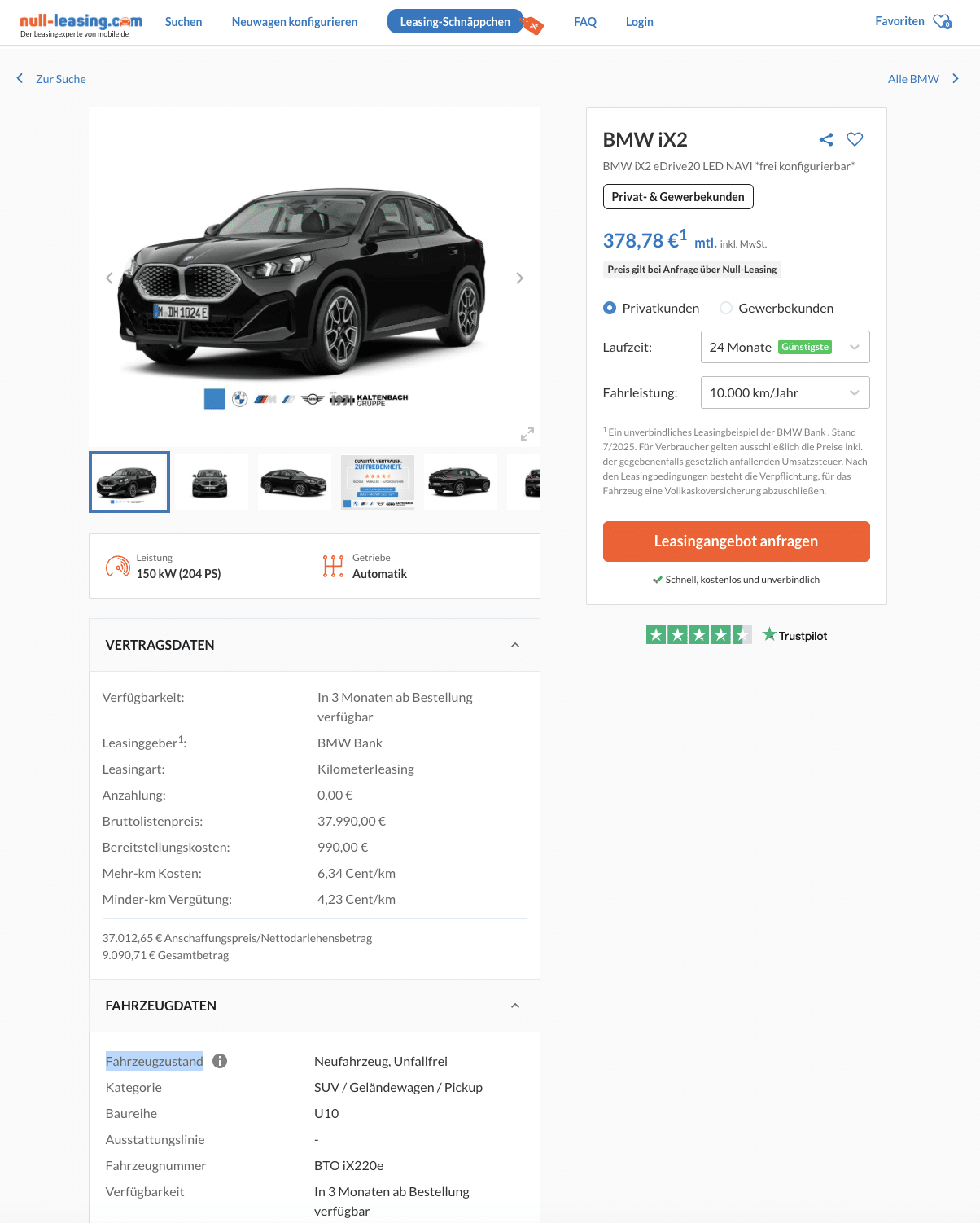Show previous car image with left arrow

tap(110, 278)
